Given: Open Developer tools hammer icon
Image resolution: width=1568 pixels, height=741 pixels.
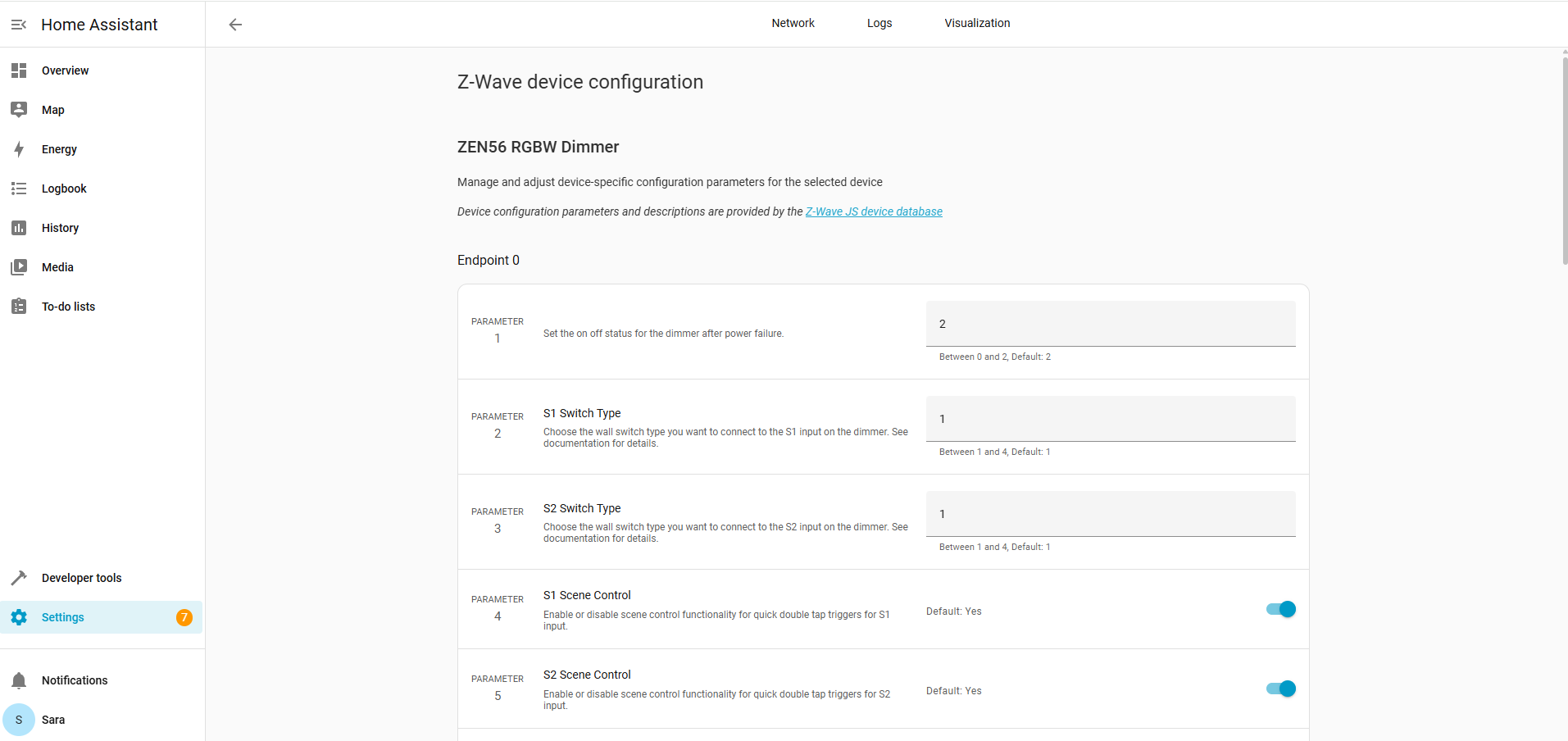Looking at the screenshot, I should [19, 578].
